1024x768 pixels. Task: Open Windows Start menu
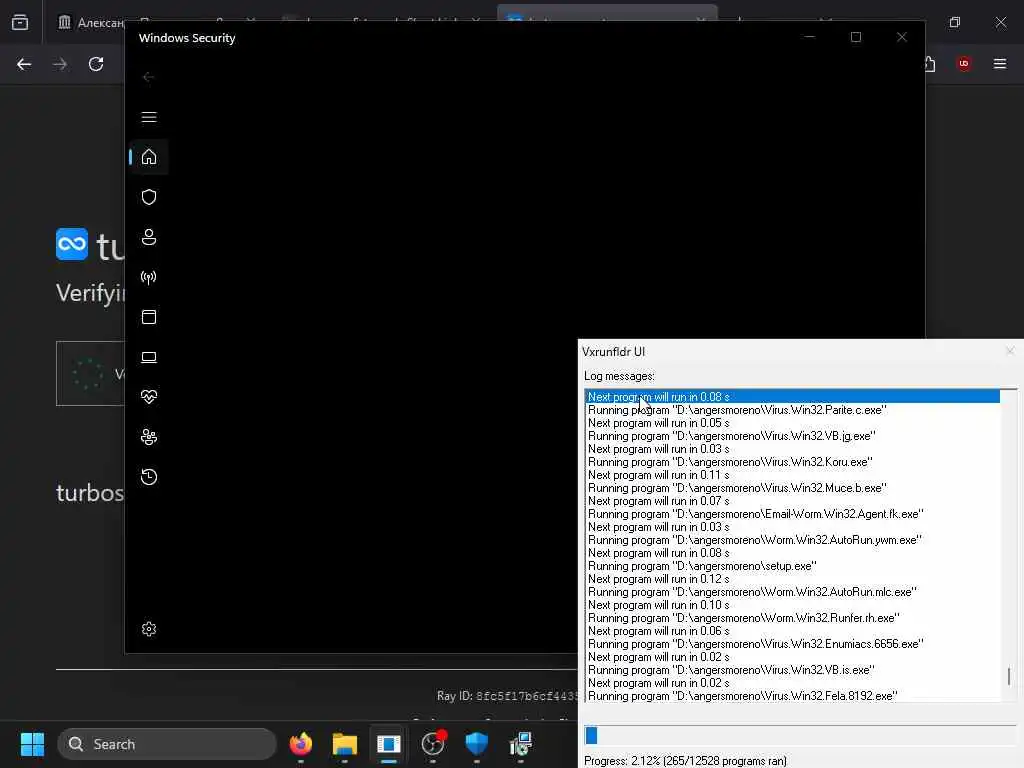pyautogui.click(x=32, y=744)
